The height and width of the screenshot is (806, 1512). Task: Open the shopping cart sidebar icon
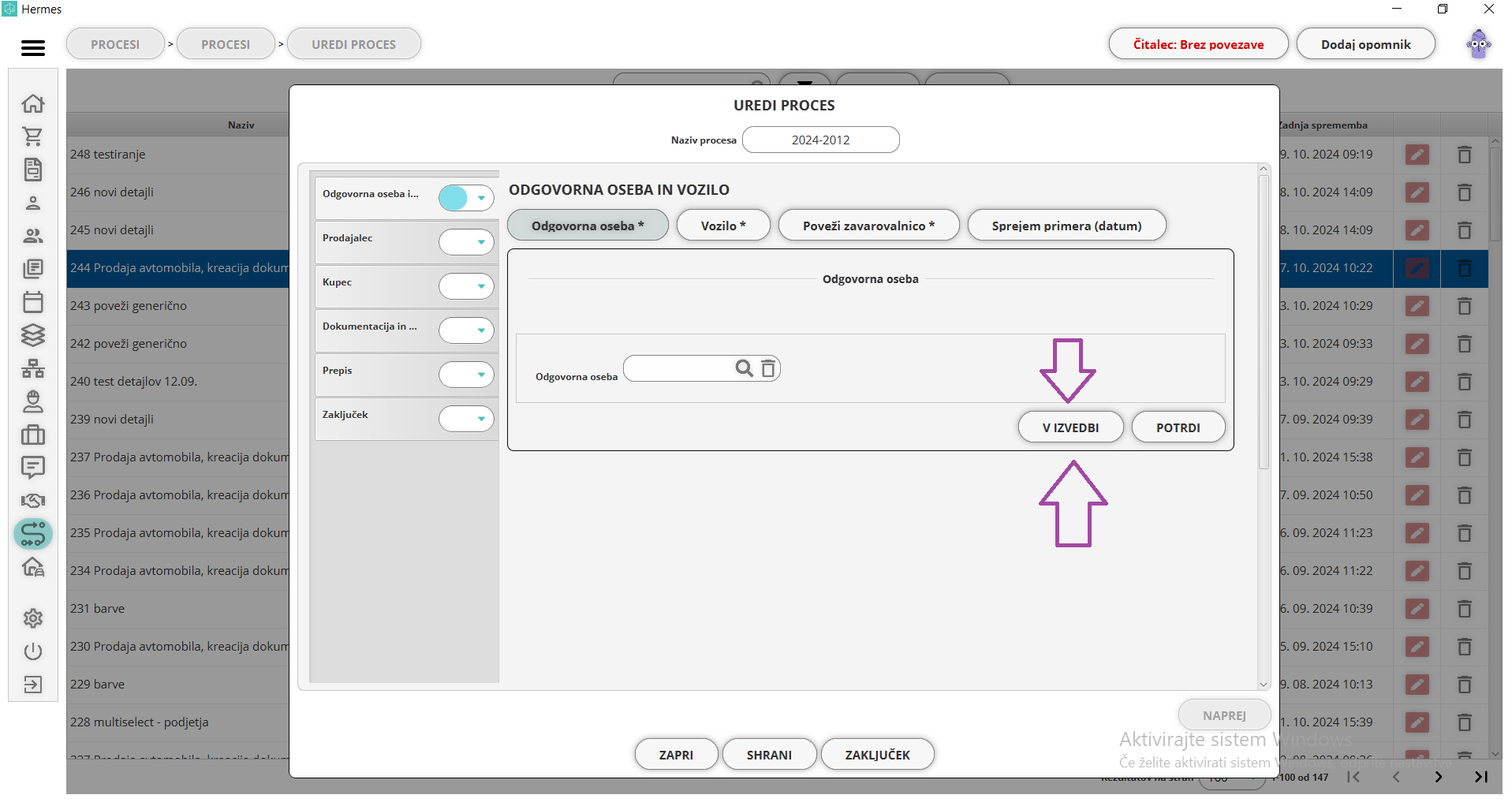coord(33,136)
